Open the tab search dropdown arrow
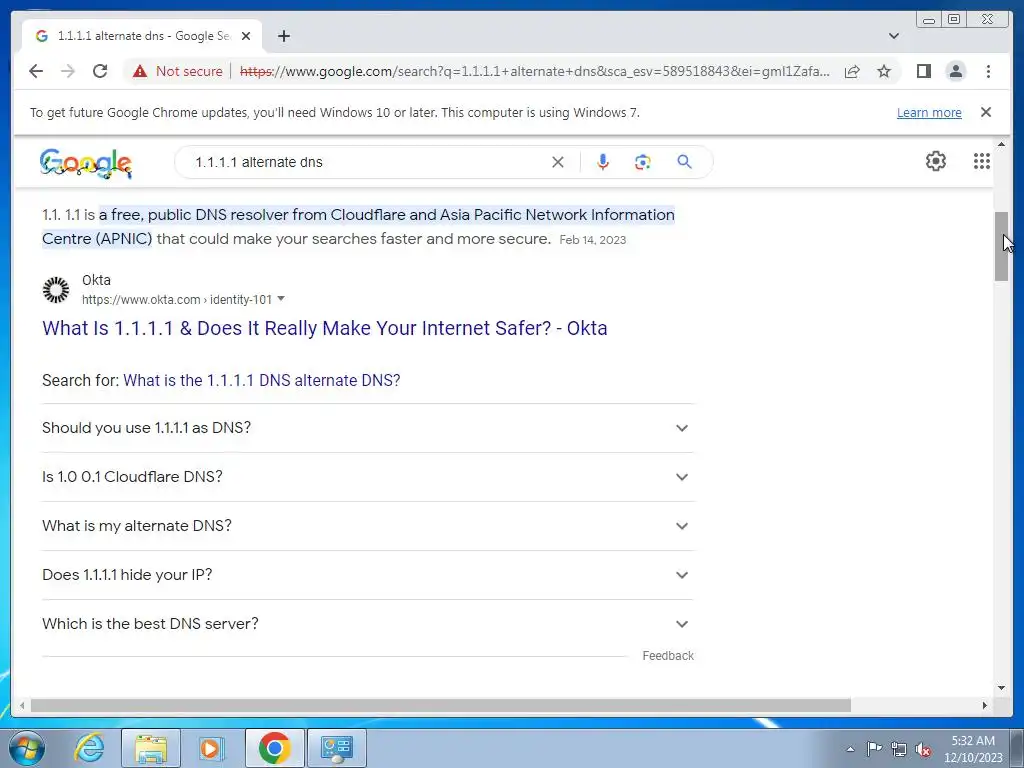 pos(893,36)
